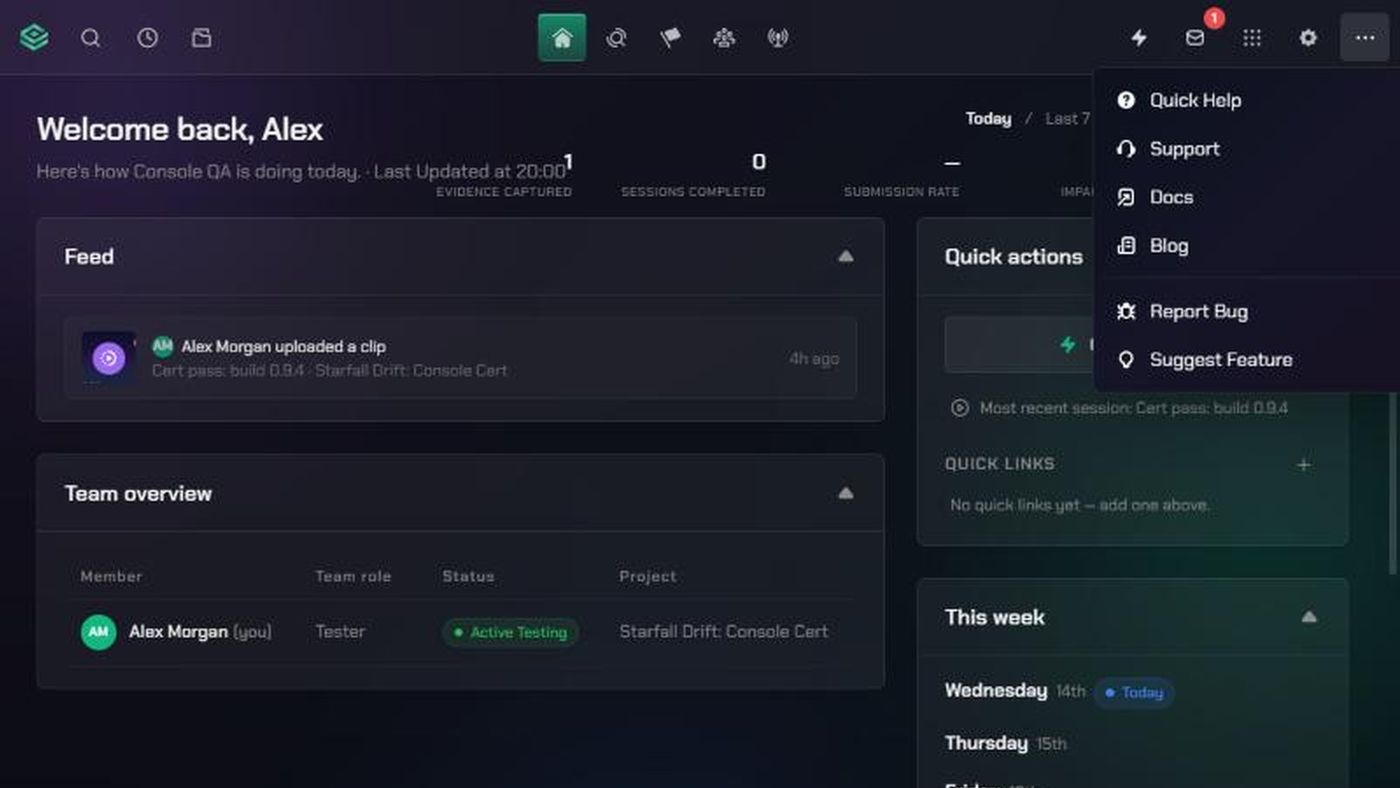Select the Today time range tab

[x=988, y=119]
